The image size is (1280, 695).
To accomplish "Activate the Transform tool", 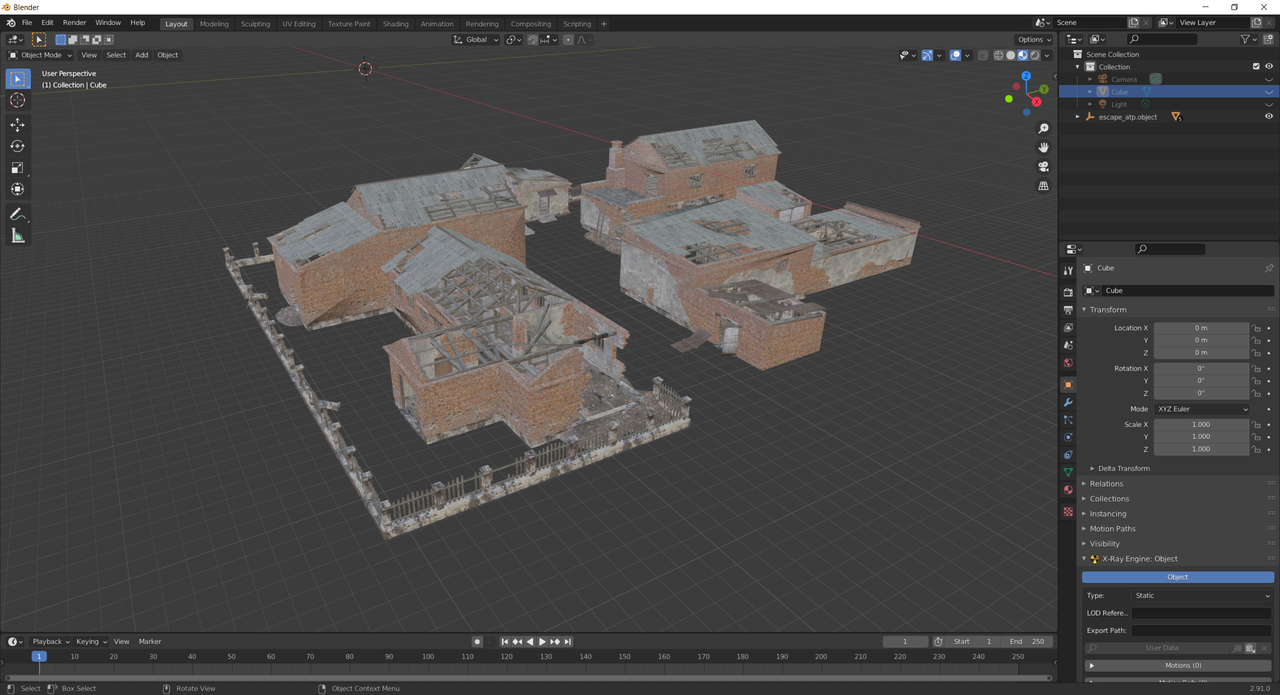I will tap(18, 189).
